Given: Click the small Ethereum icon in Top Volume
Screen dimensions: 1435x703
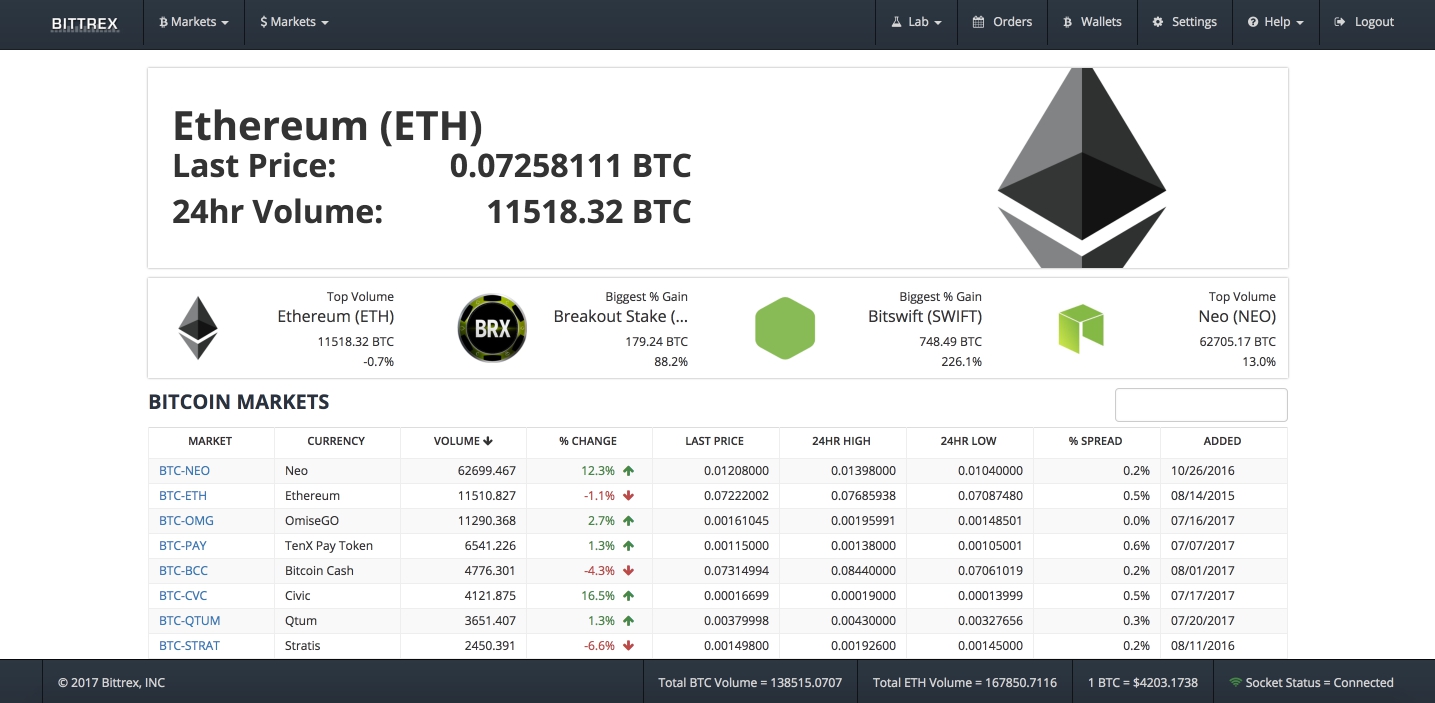Looking at the screenshot, I should tap(198, 328).
